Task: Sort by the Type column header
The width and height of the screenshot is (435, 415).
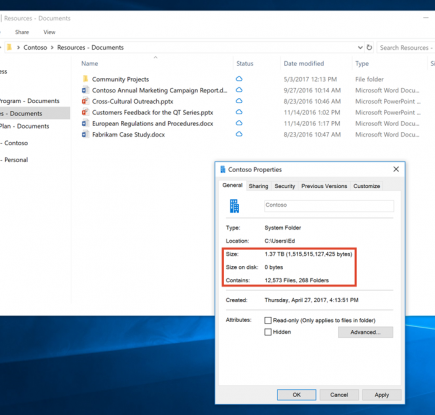Action: coord(362,63)
